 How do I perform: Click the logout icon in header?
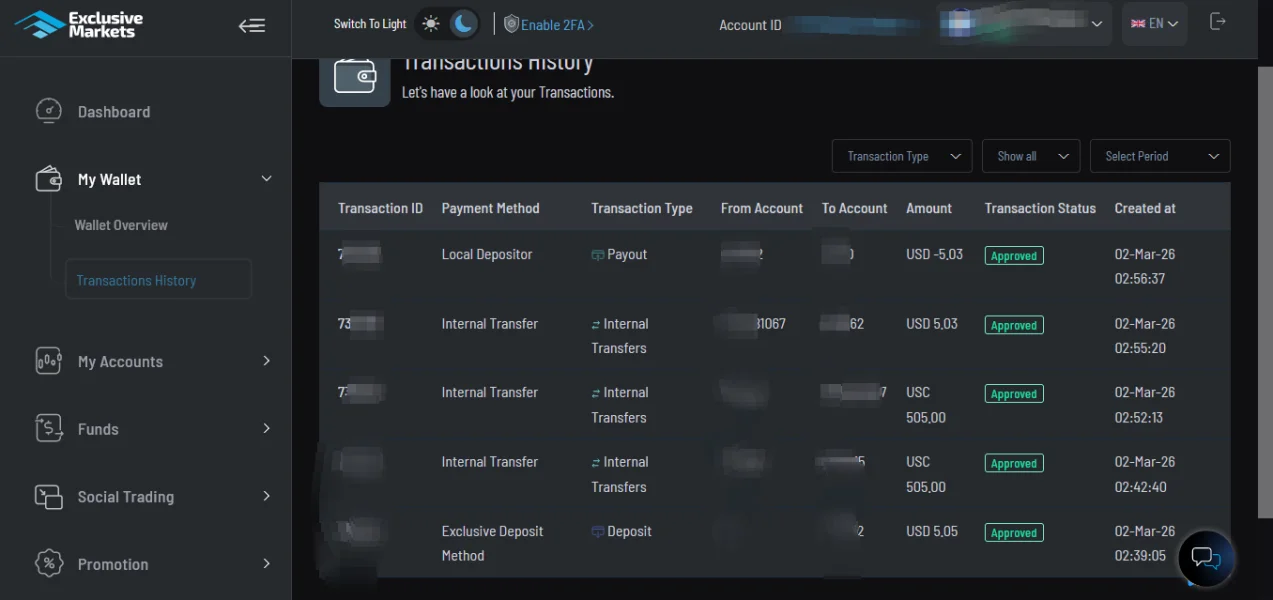1217,22
